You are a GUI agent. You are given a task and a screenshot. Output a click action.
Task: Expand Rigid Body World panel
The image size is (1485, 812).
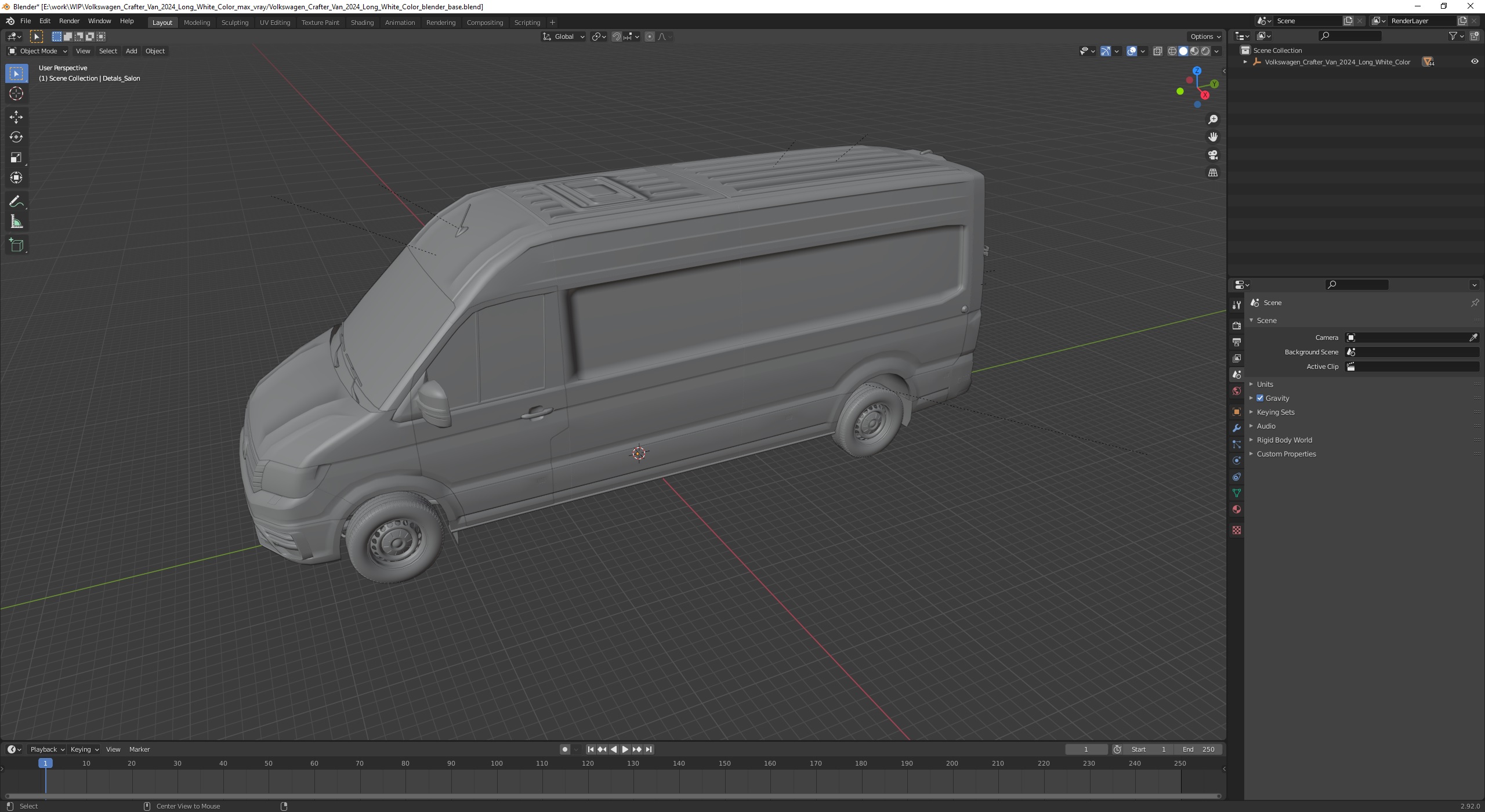1284,440
